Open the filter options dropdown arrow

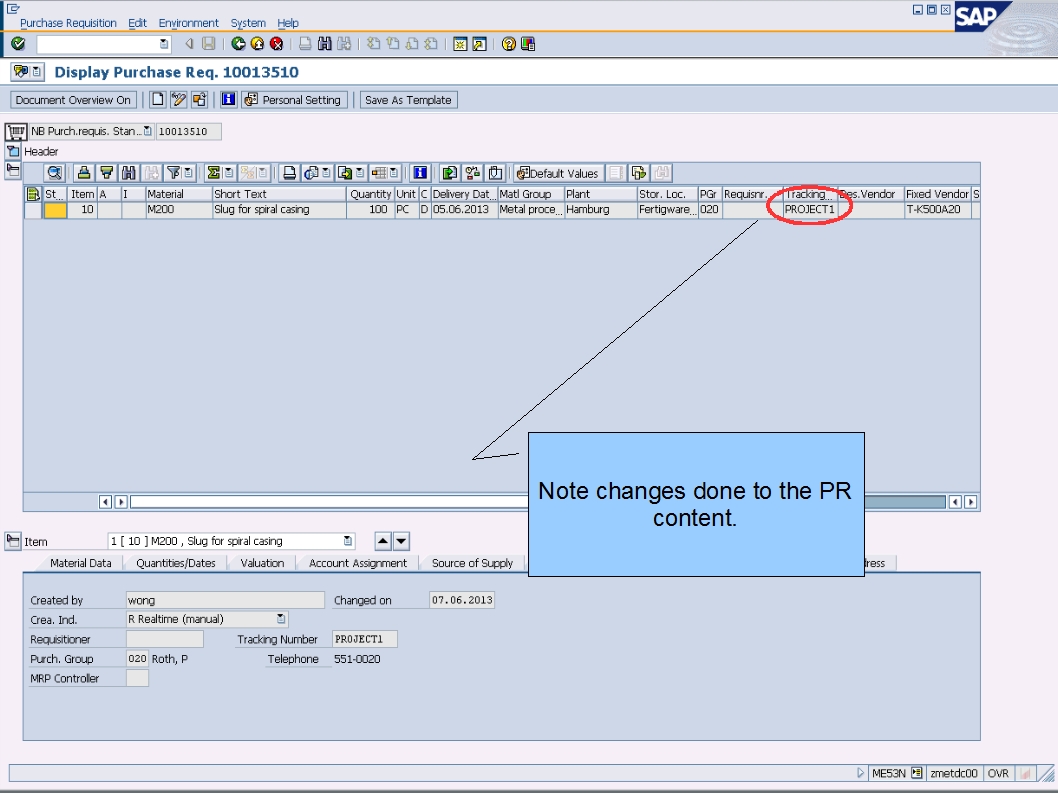pos(188,173)
